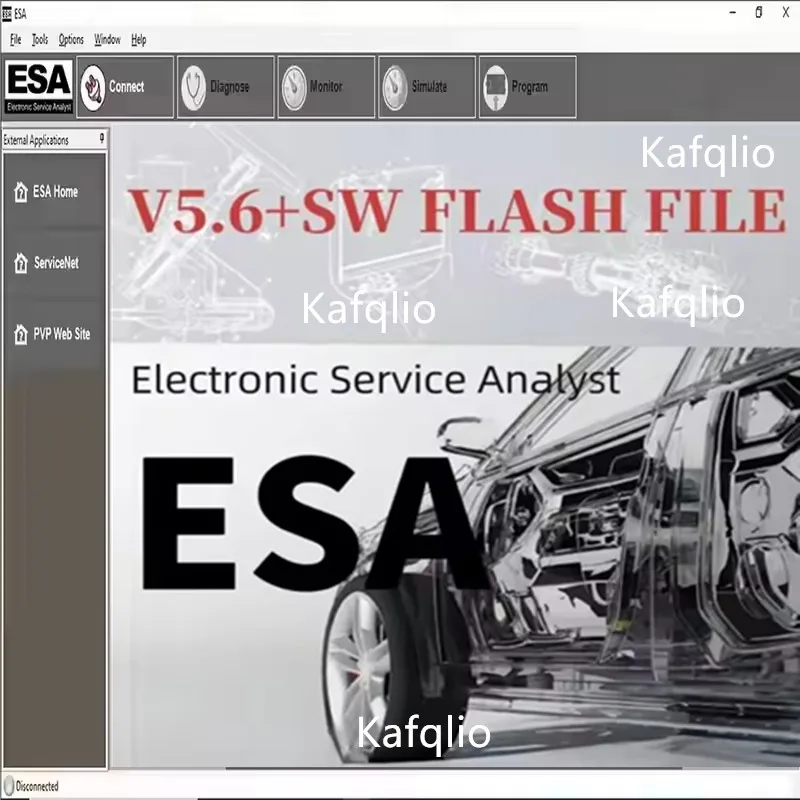The image size is (800, 800).
Task: Click the ESA Home house icon
Action: pyautogui.click(x=21, y=192)
